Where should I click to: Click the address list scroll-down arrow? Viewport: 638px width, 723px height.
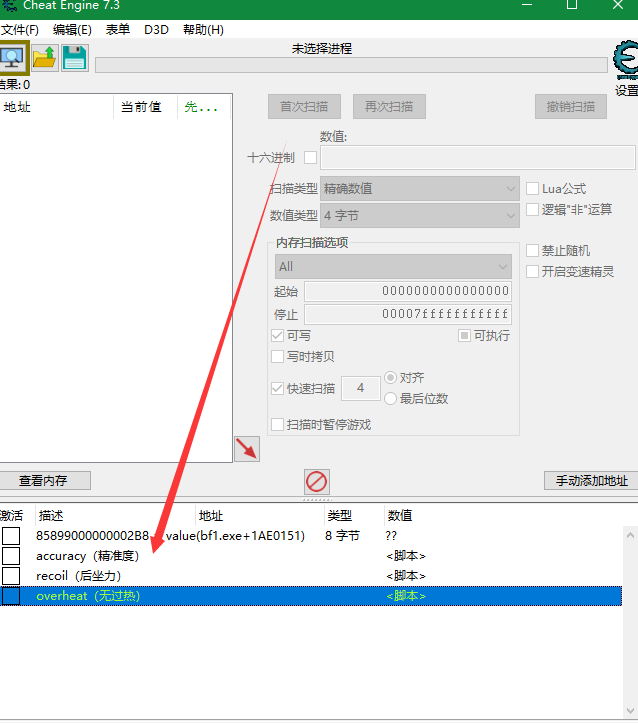(x=631, y=711)
